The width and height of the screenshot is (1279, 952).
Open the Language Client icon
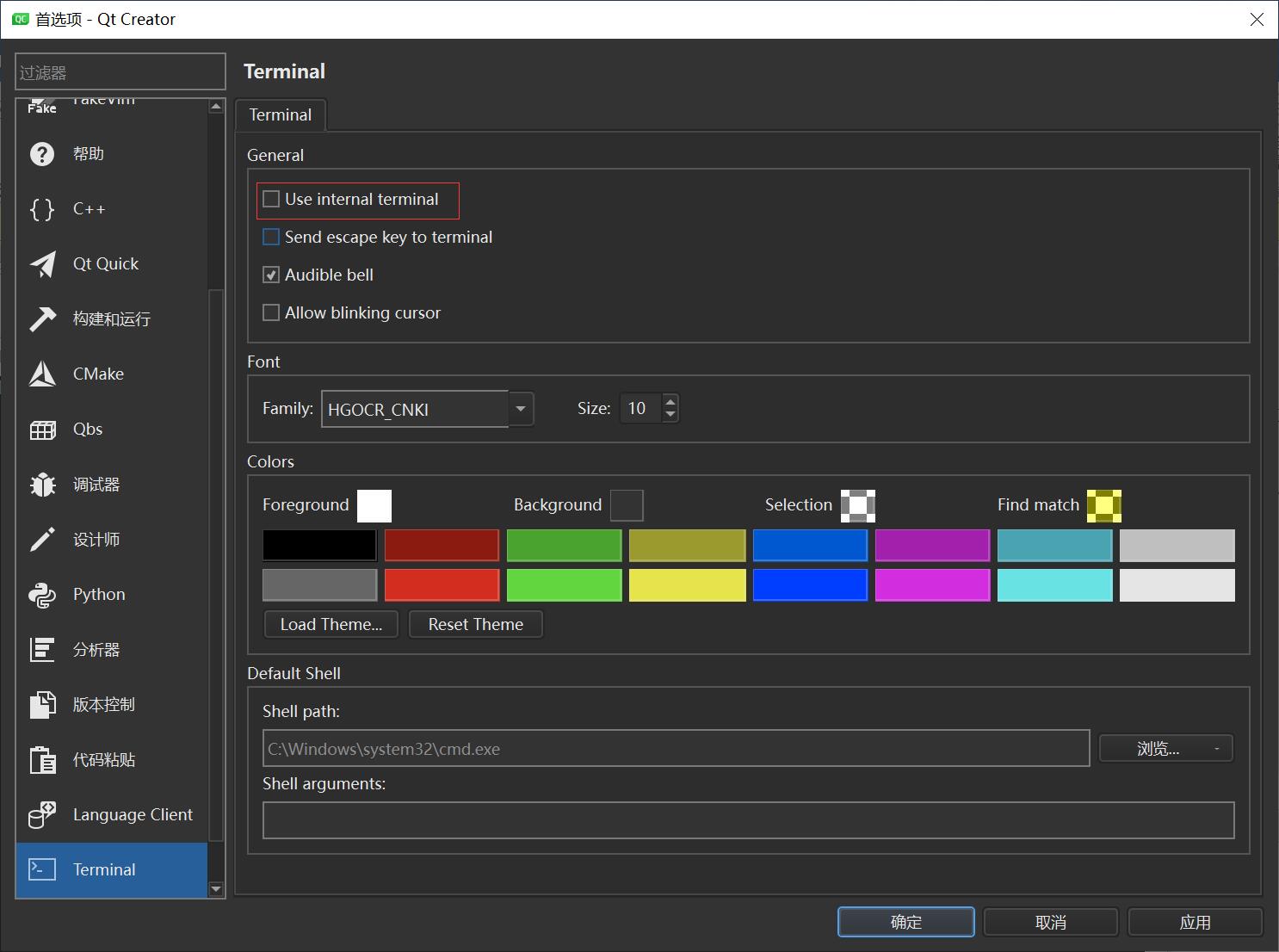click(42, 815)
